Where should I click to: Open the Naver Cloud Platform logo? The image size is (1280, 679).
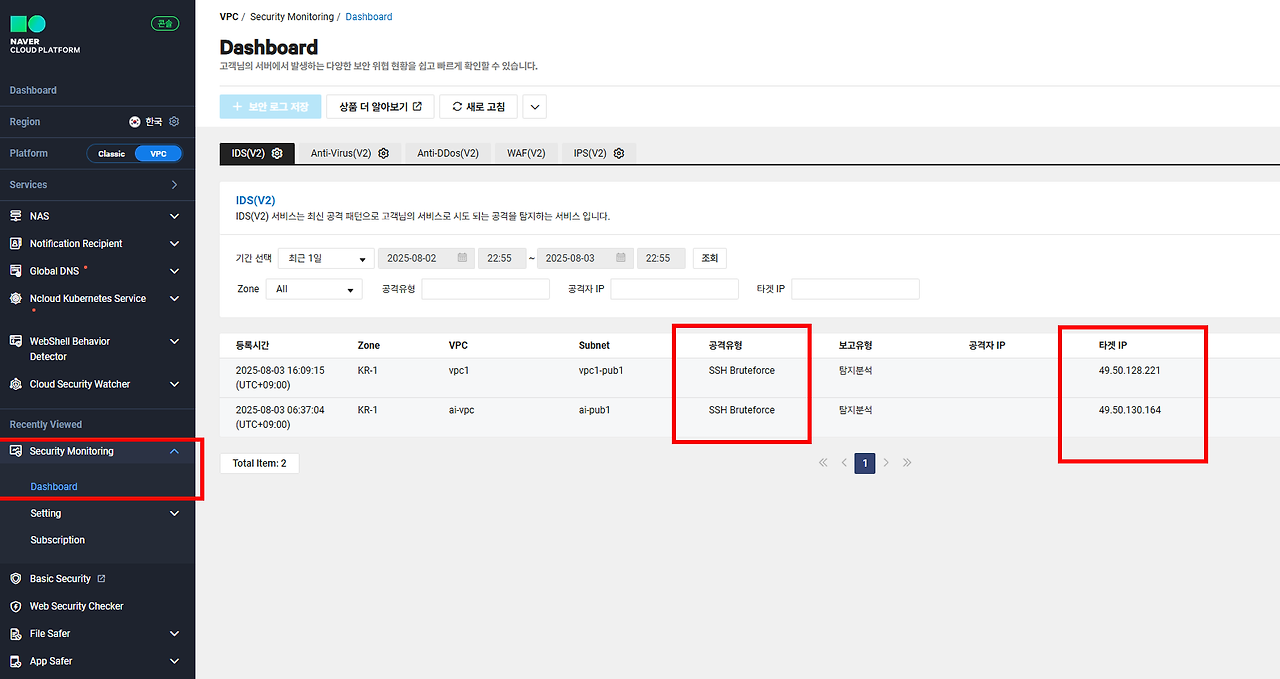click(x=45, y=34)
